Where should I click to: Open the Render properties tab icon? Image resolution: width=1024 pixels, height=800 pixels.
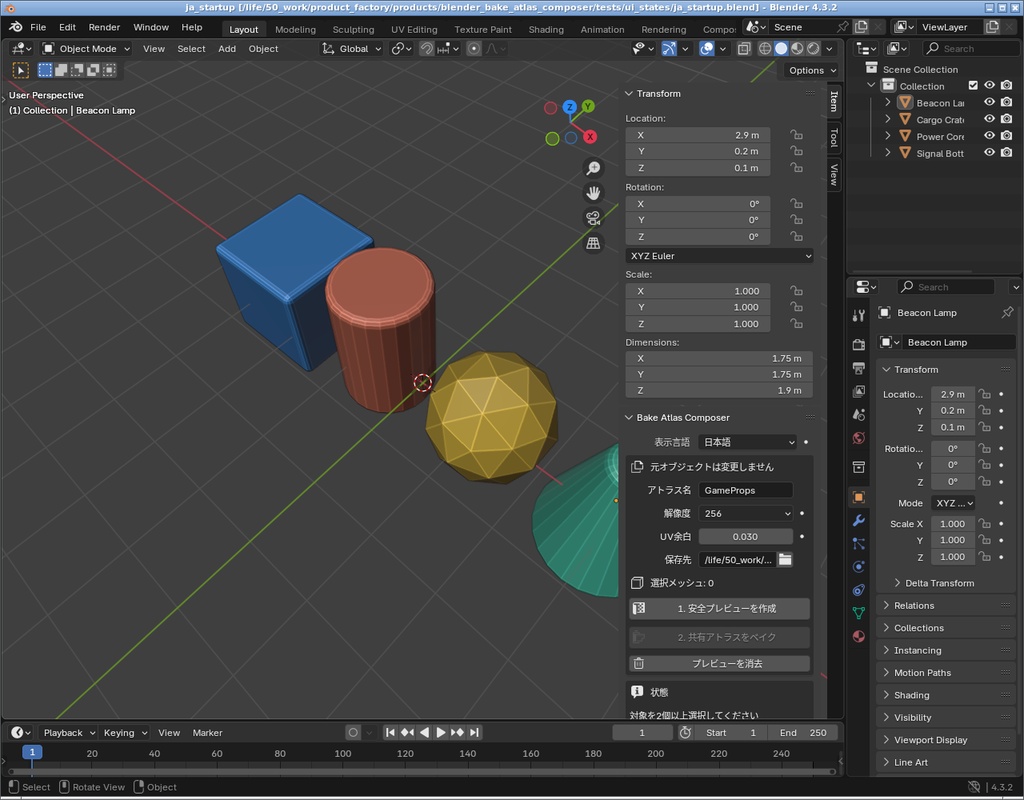(x=859, y=345)
